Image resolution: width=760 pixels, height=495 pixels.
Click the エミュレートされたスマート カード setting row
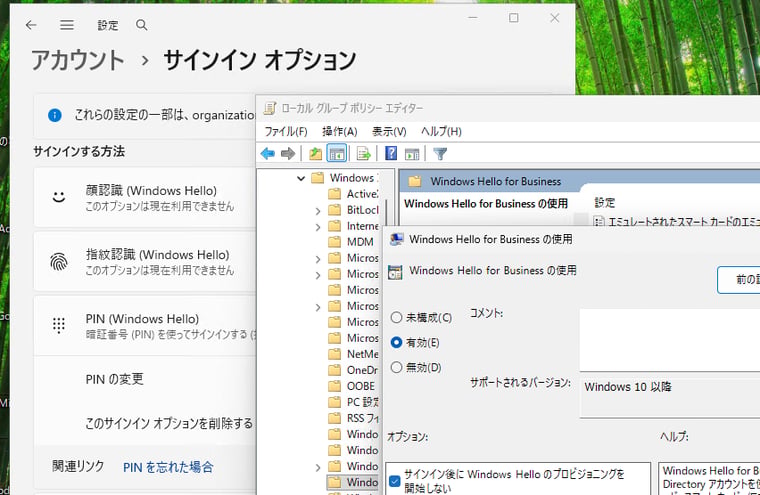tap(677, 222)
